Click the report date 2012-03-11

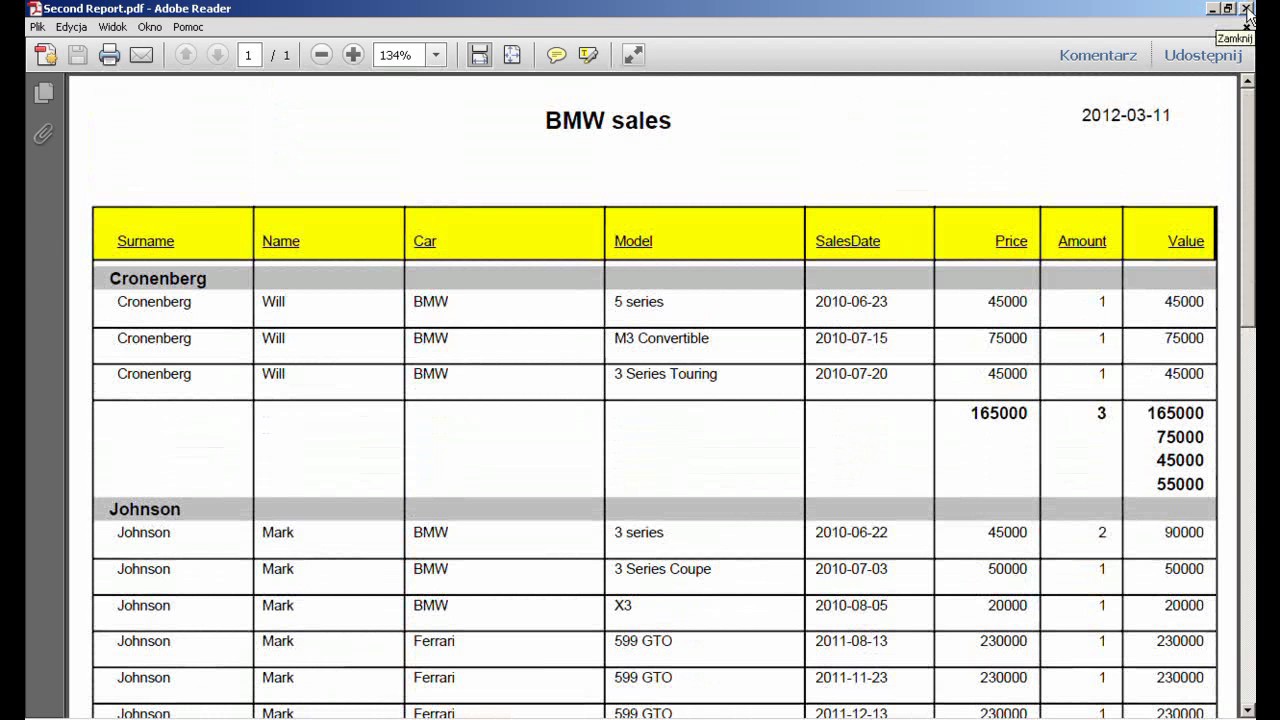1126,115
